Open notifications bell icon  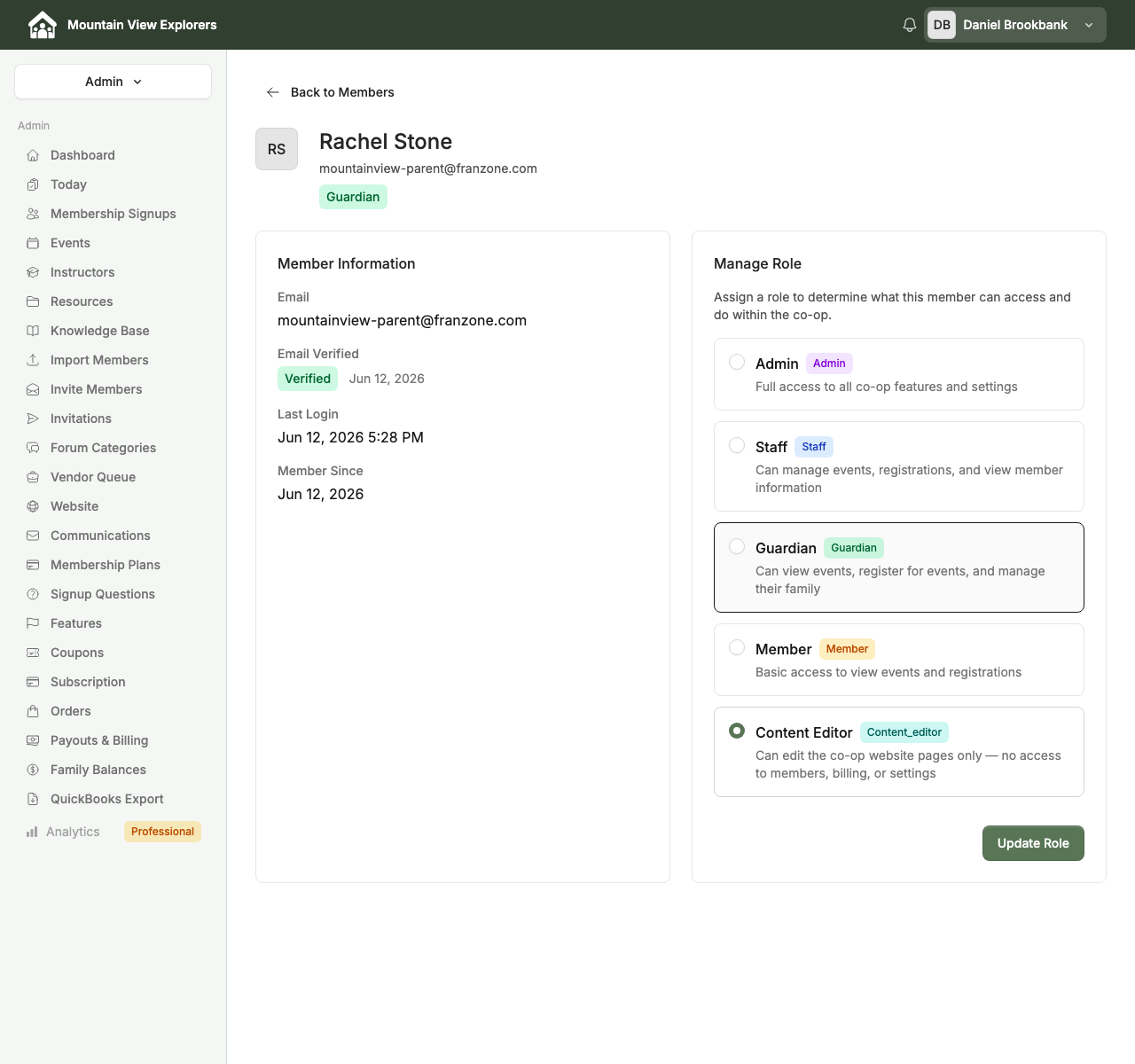point(910,25)
